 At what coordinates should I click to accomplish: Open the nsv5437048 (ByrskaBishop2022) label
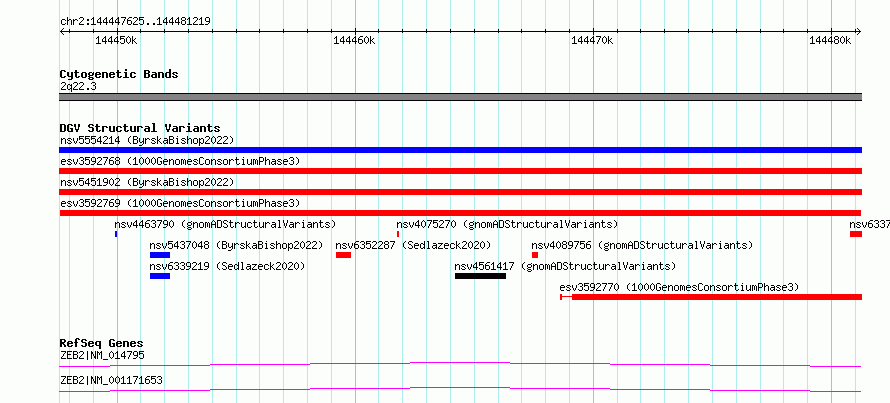coord(237,245)
